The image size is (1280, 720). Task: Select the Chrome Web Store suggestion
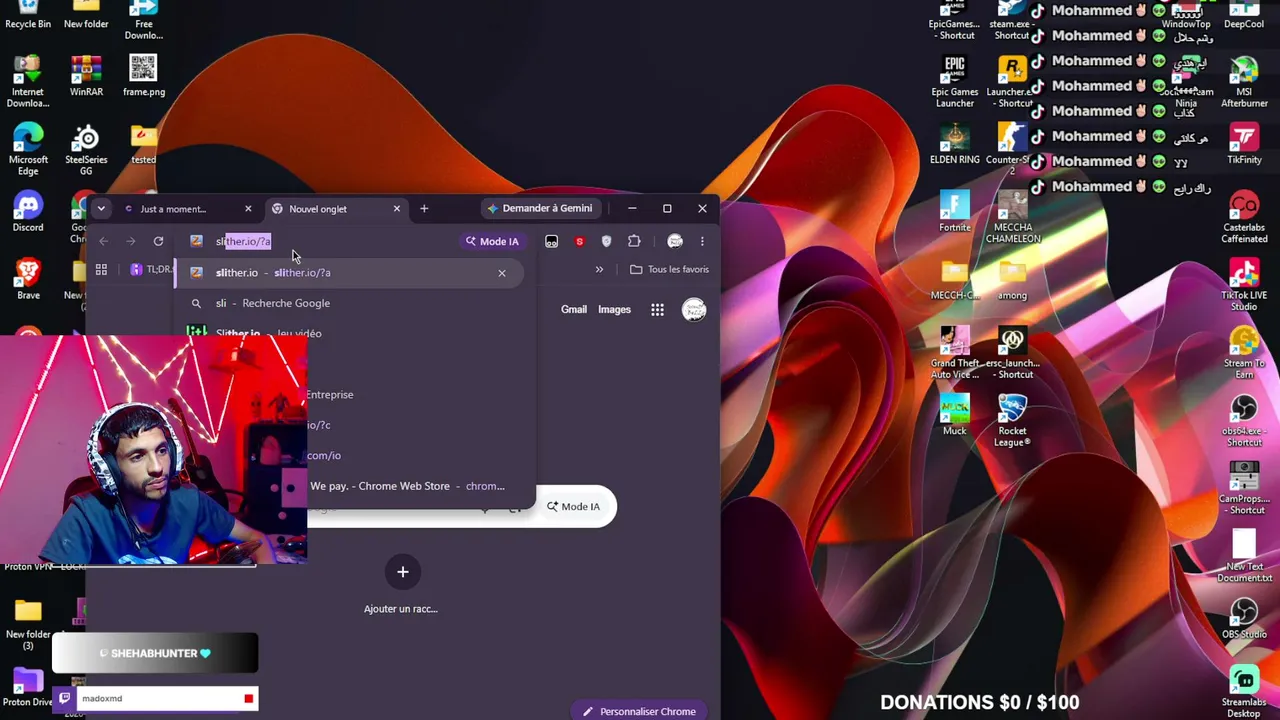point(408,486)
